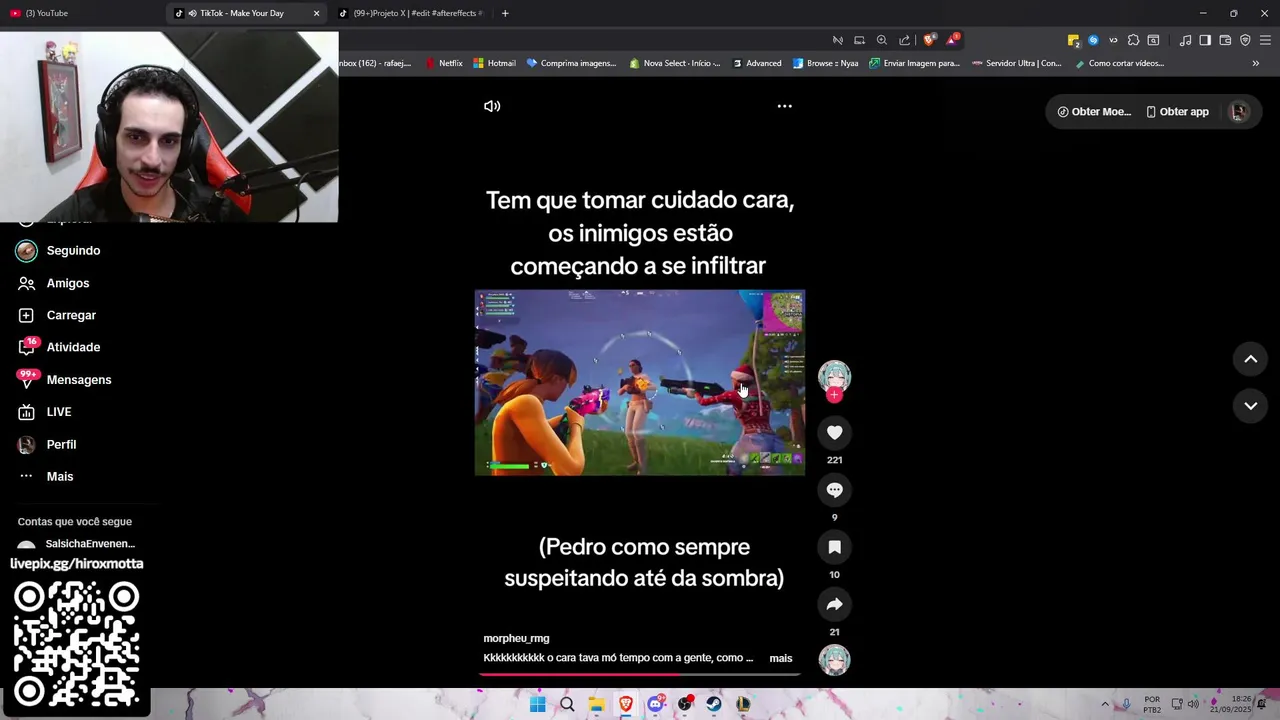The width and height of the screenshot is (1280, 720).
Task: Open the Nova Select bookmark
Action: click(x=675, y=63)
